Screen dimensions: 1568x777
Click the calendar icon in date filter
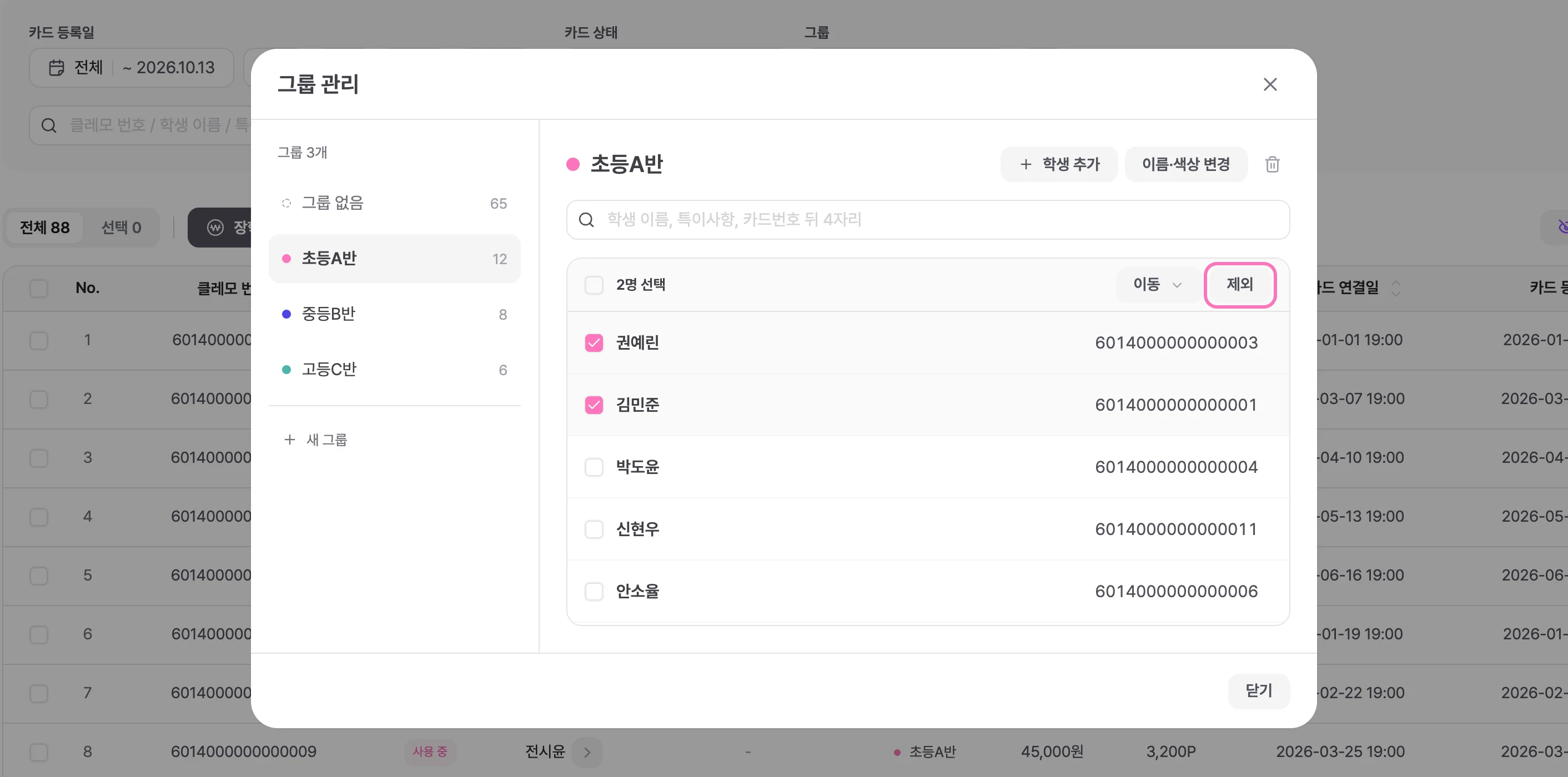(x=57, y=68)
